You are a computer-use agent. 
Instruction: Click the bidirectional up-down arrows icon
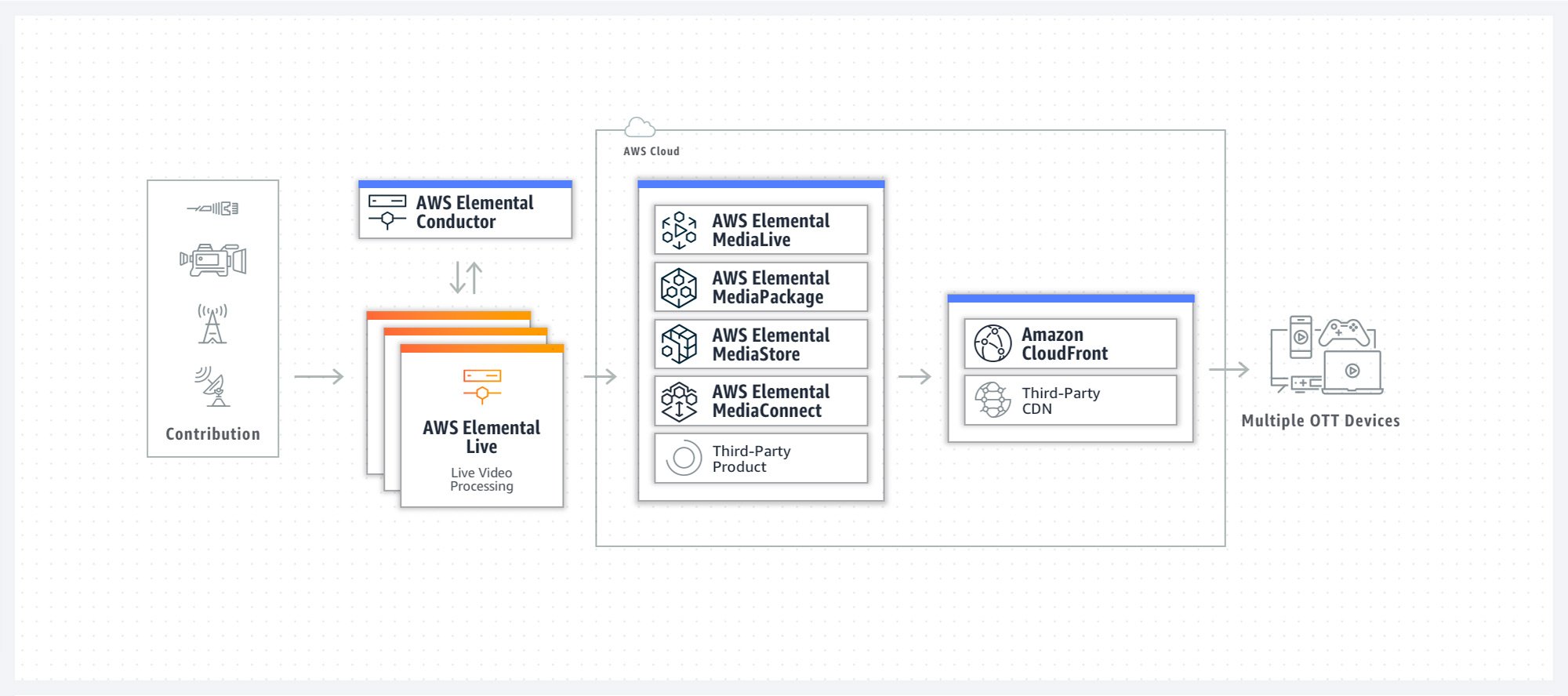[466, 277]
